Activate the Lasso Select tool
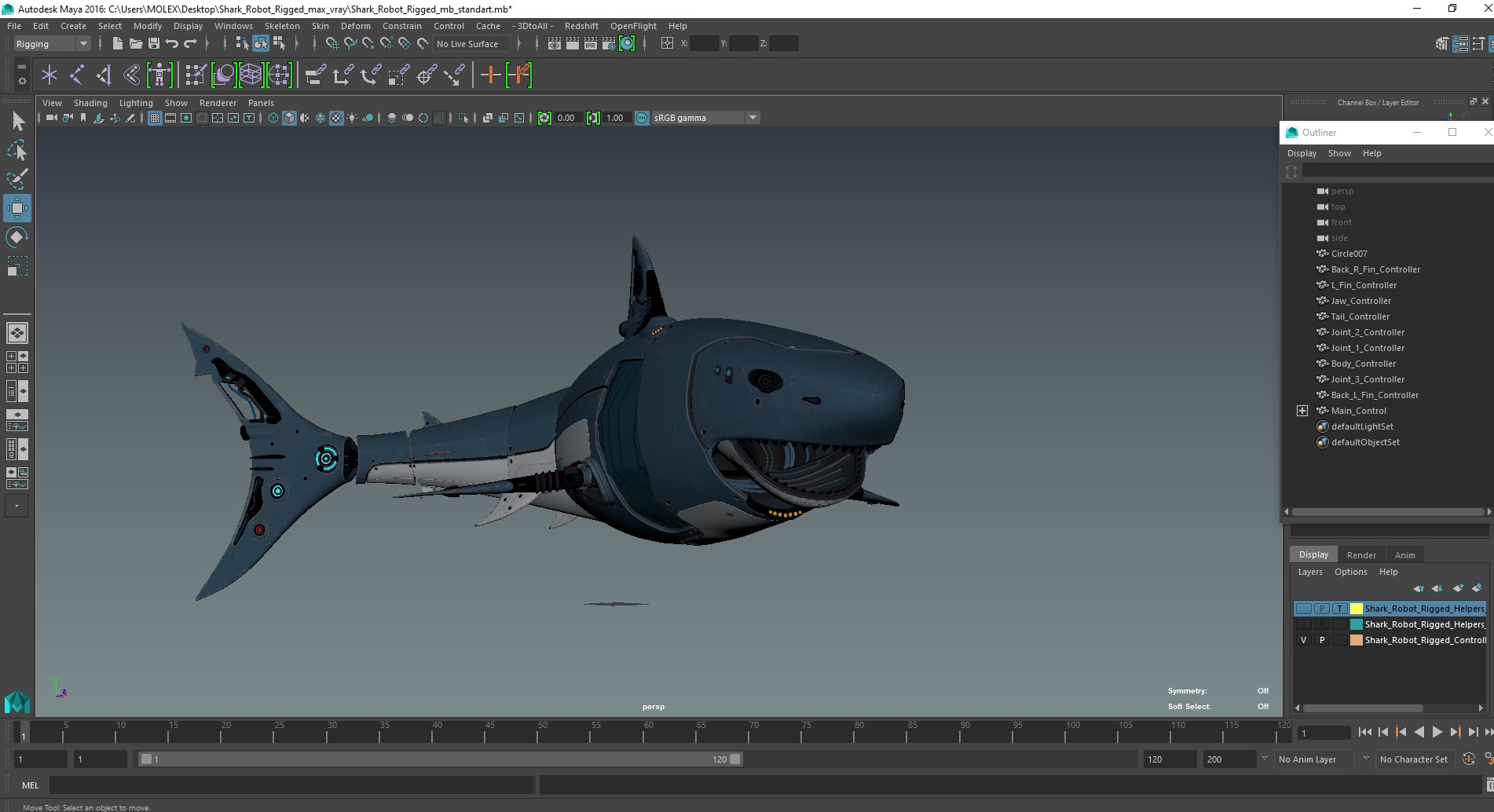1494x812 pixels. click(16, 150)
